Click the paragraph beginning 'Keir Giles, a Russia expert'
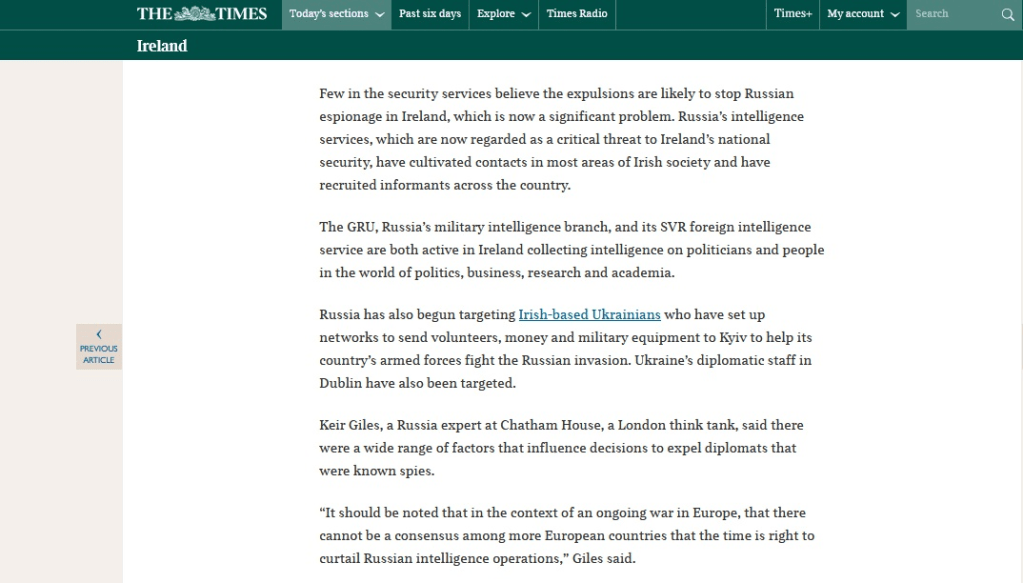This screenshot has width=1023, height=583. pyautogui.click(x=561, y=447)
